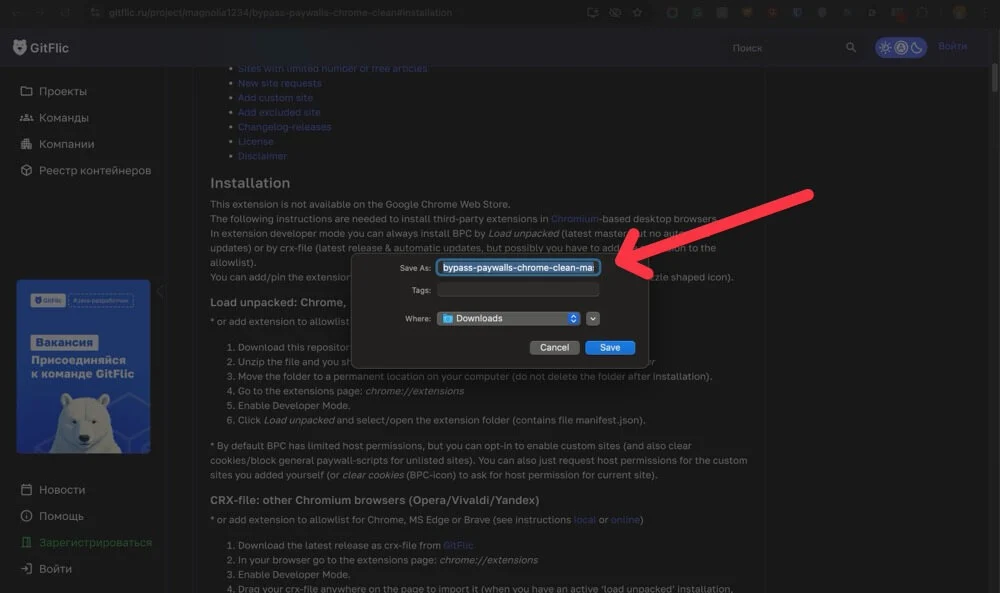
Task: Click the Зарегистрироваться sidebar icon
Action: [x=26, y=542]
